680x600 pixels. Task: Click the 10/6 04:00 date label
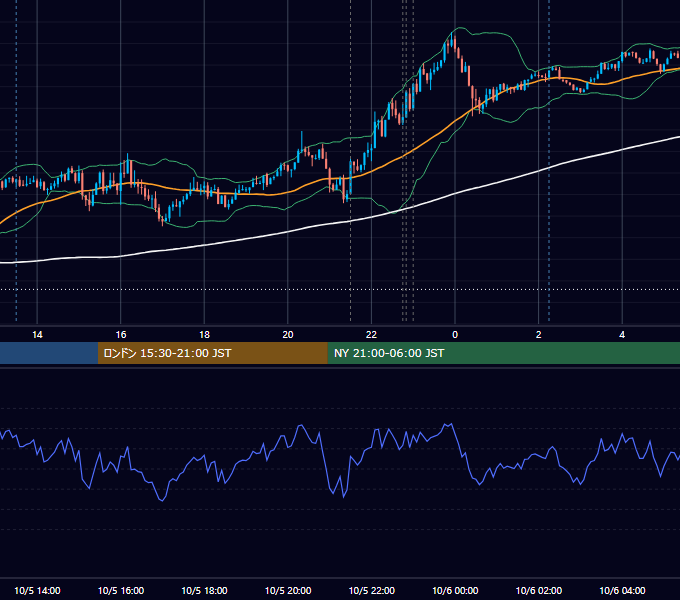click(622, 590)
